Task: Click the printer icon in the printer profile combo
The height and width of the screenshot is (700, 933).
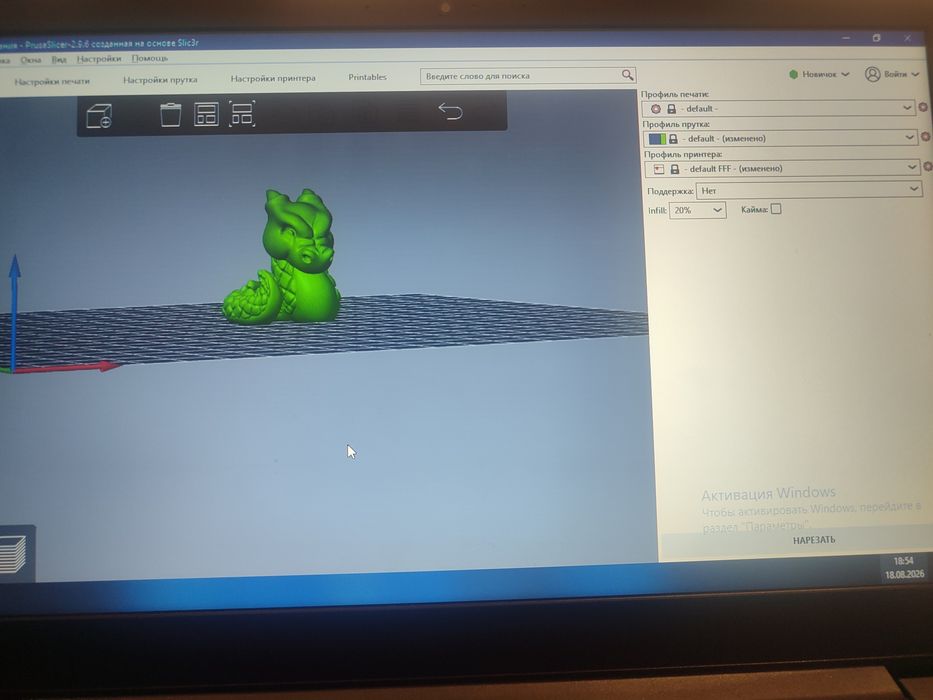Action: (659, 169)
